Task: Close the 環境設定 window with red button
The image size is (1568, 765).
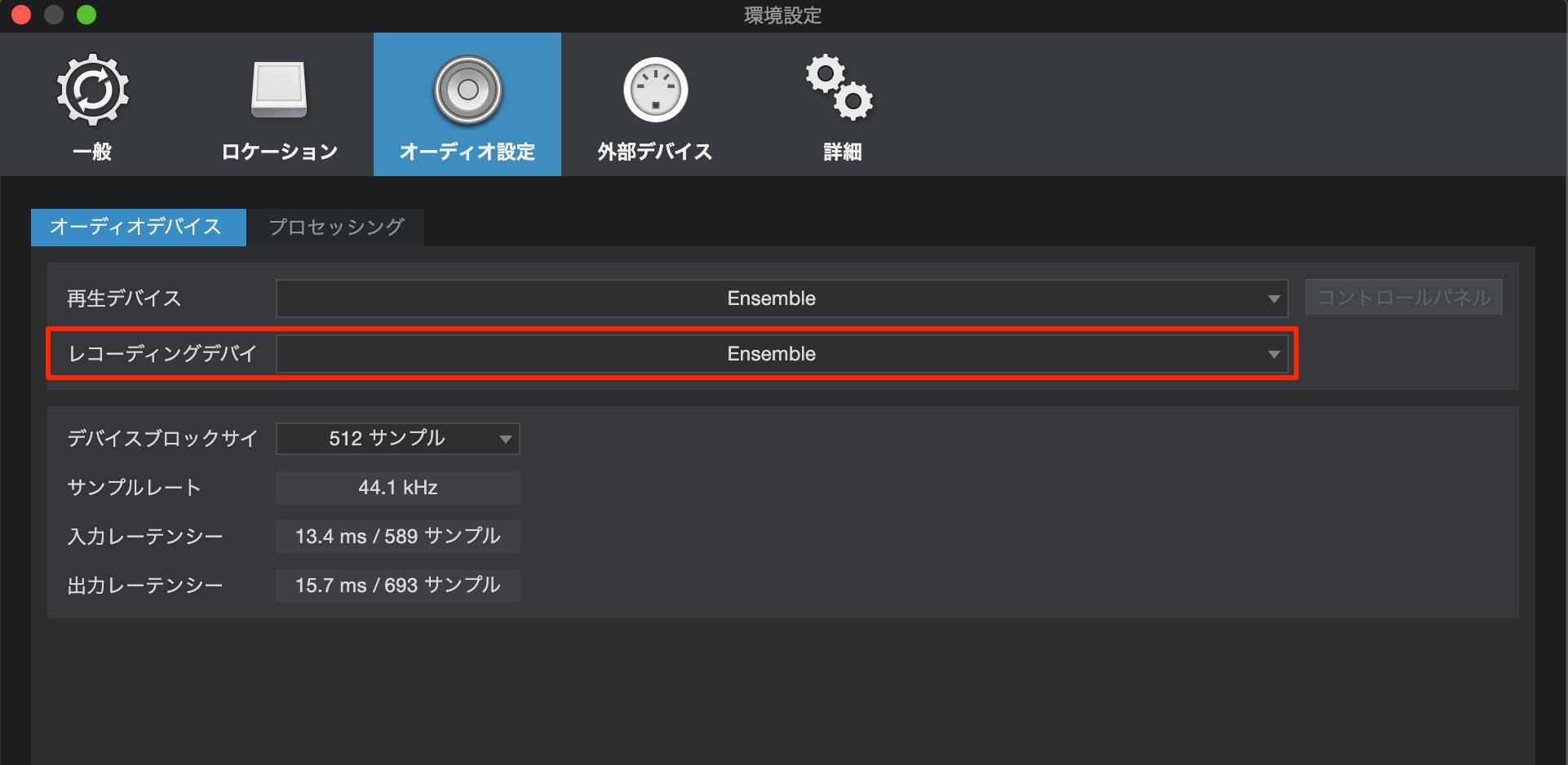Action: (21, 15)
